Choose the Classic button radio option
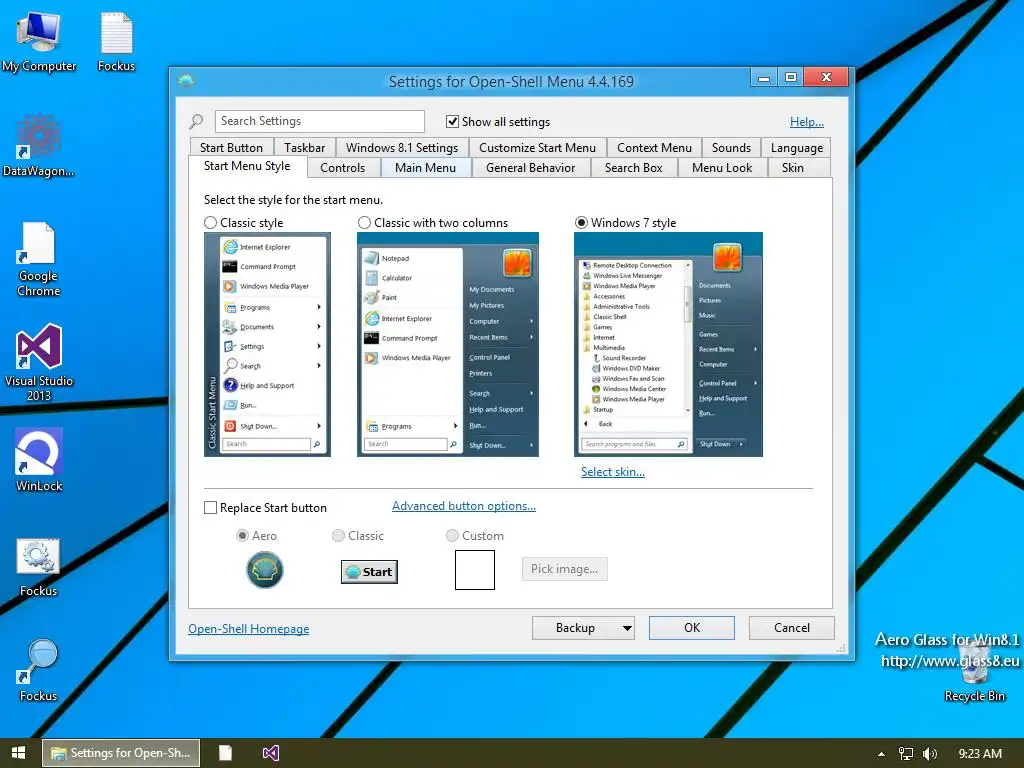 tap(338, 536)
